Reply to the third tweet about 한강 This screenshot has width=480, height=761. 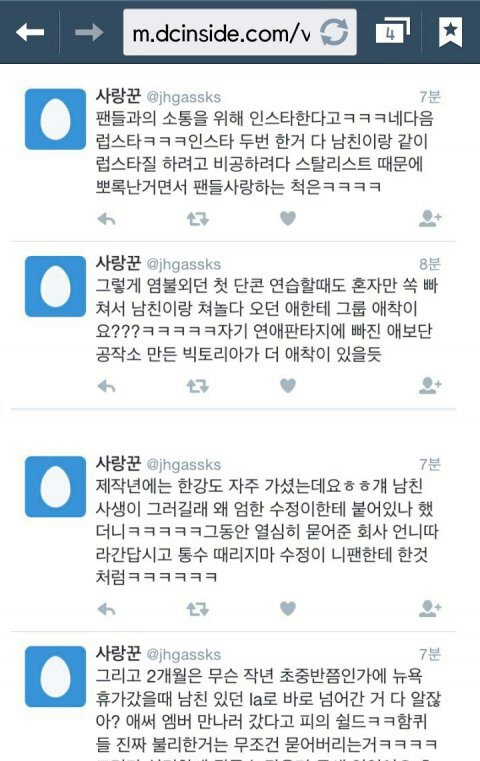106,609
